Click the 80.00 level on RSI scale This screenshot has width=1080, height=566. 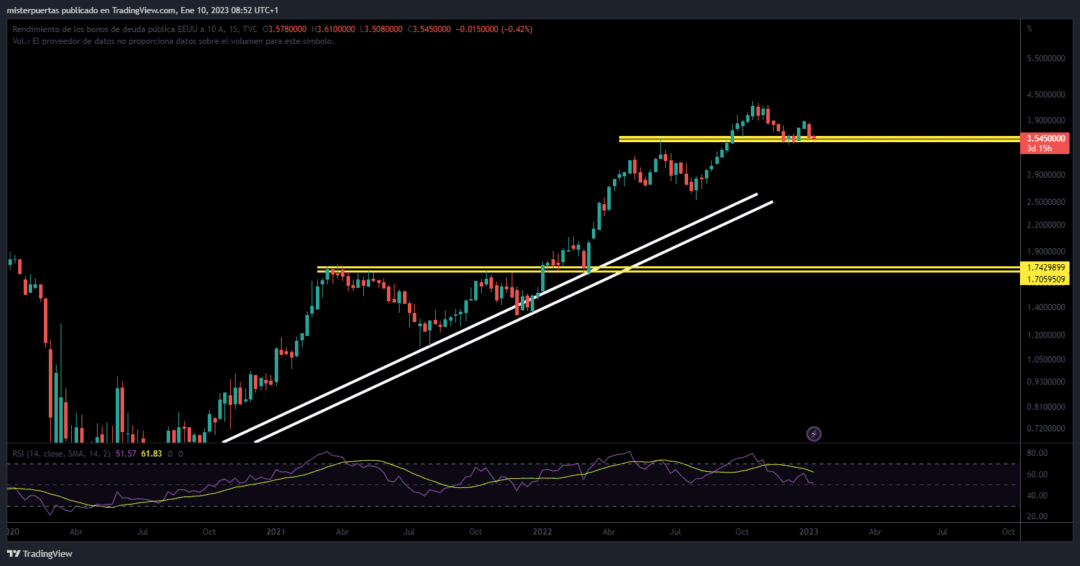pos(1036,452)
